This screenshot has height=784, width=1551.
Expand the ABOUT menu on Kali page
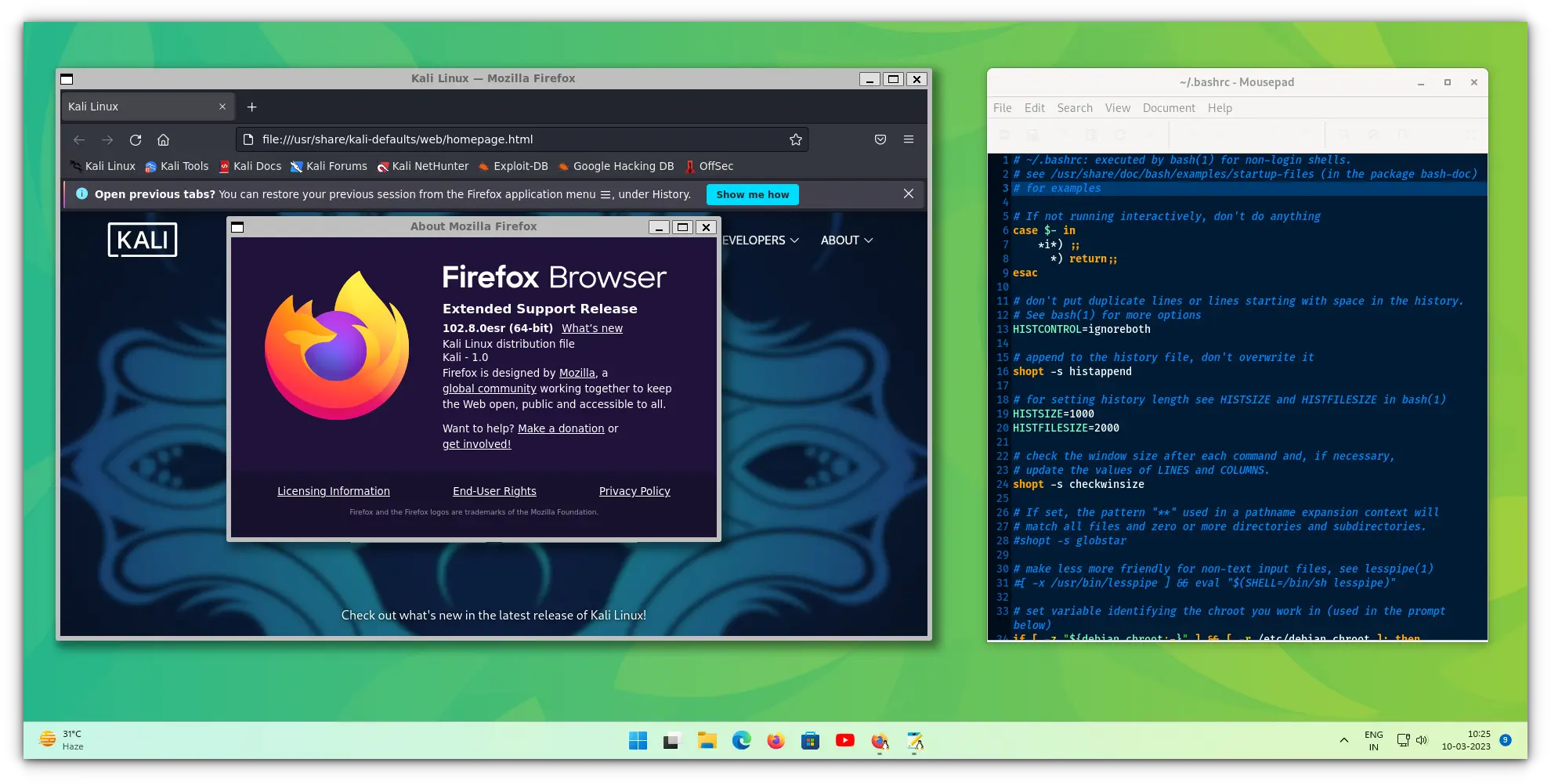847,240
